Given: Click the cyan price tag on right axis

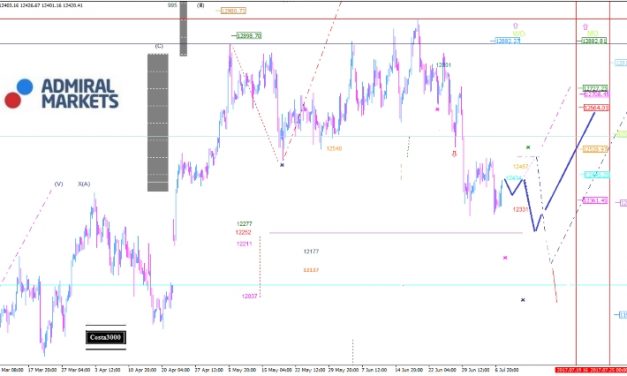Looking at the screenshot, I should (596, 175).
